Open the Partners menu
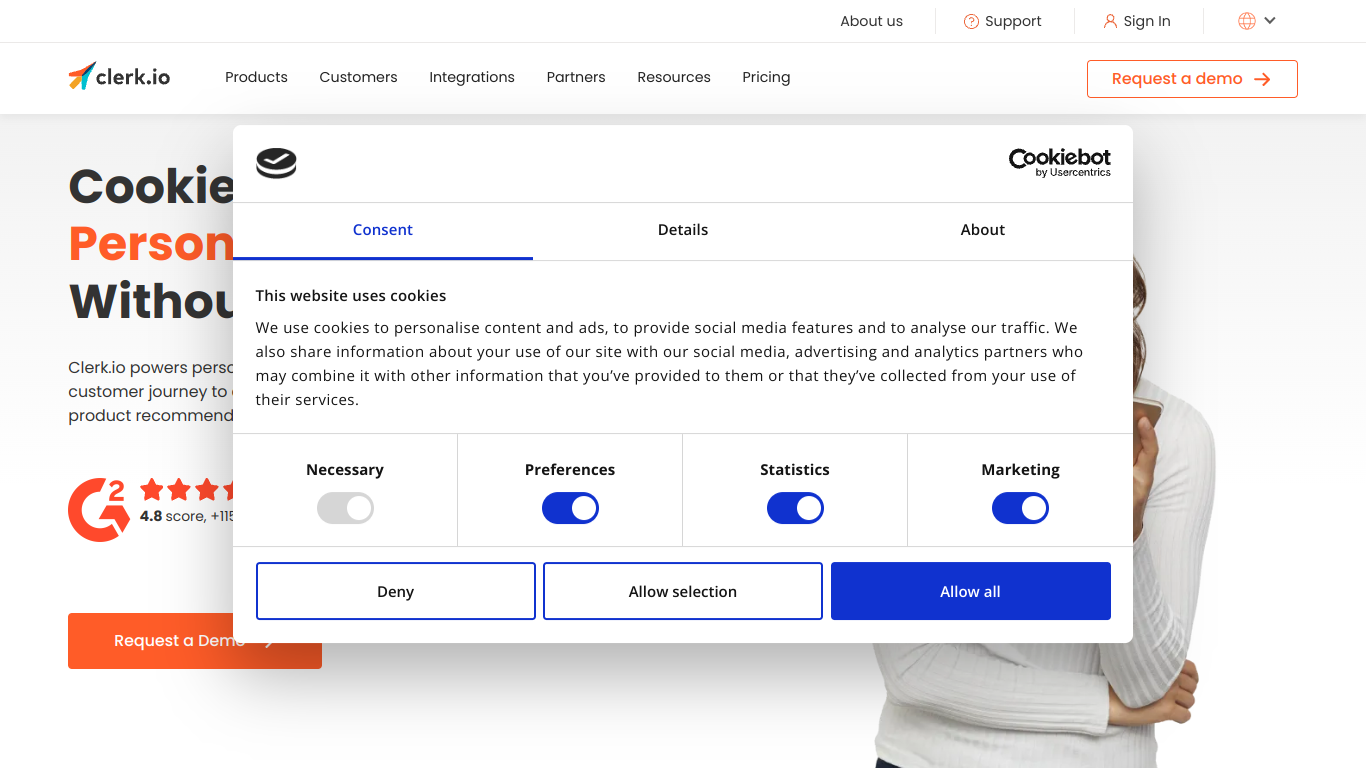1366x768 pixels. click(x=576, y=77)
